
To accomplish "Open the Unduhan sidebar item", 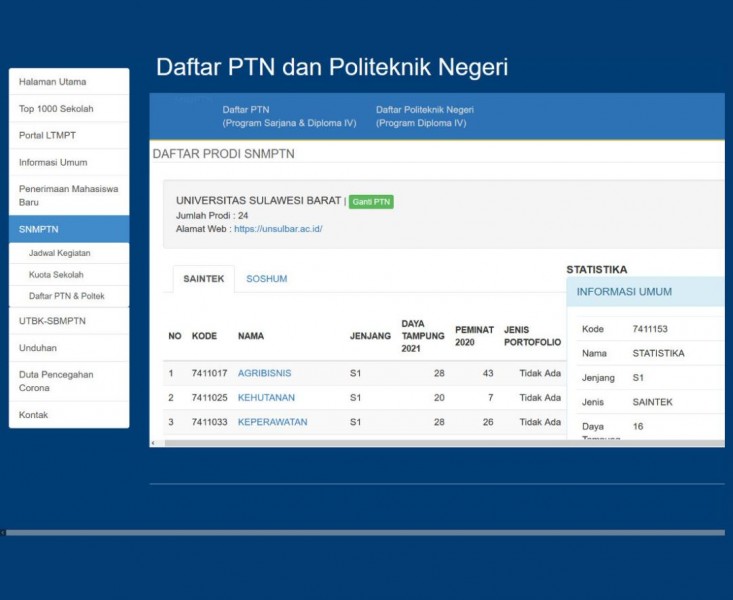I will (x=38, y=348).
